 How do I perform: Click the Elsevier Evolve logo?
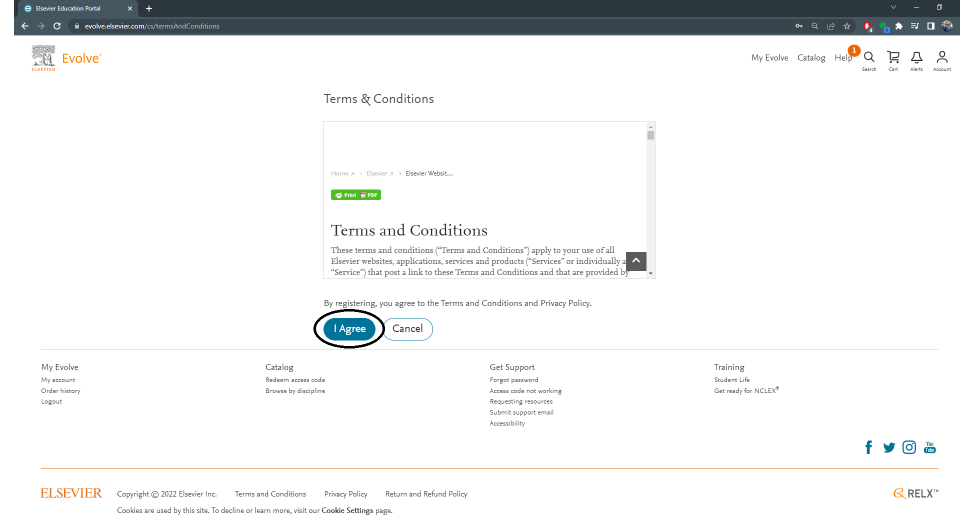[x=66, y=58]
